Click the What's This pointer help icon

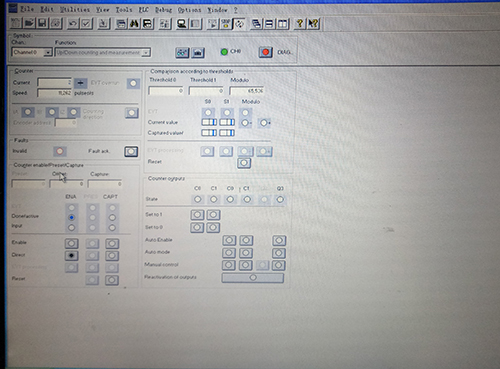(x=313, y=24)
